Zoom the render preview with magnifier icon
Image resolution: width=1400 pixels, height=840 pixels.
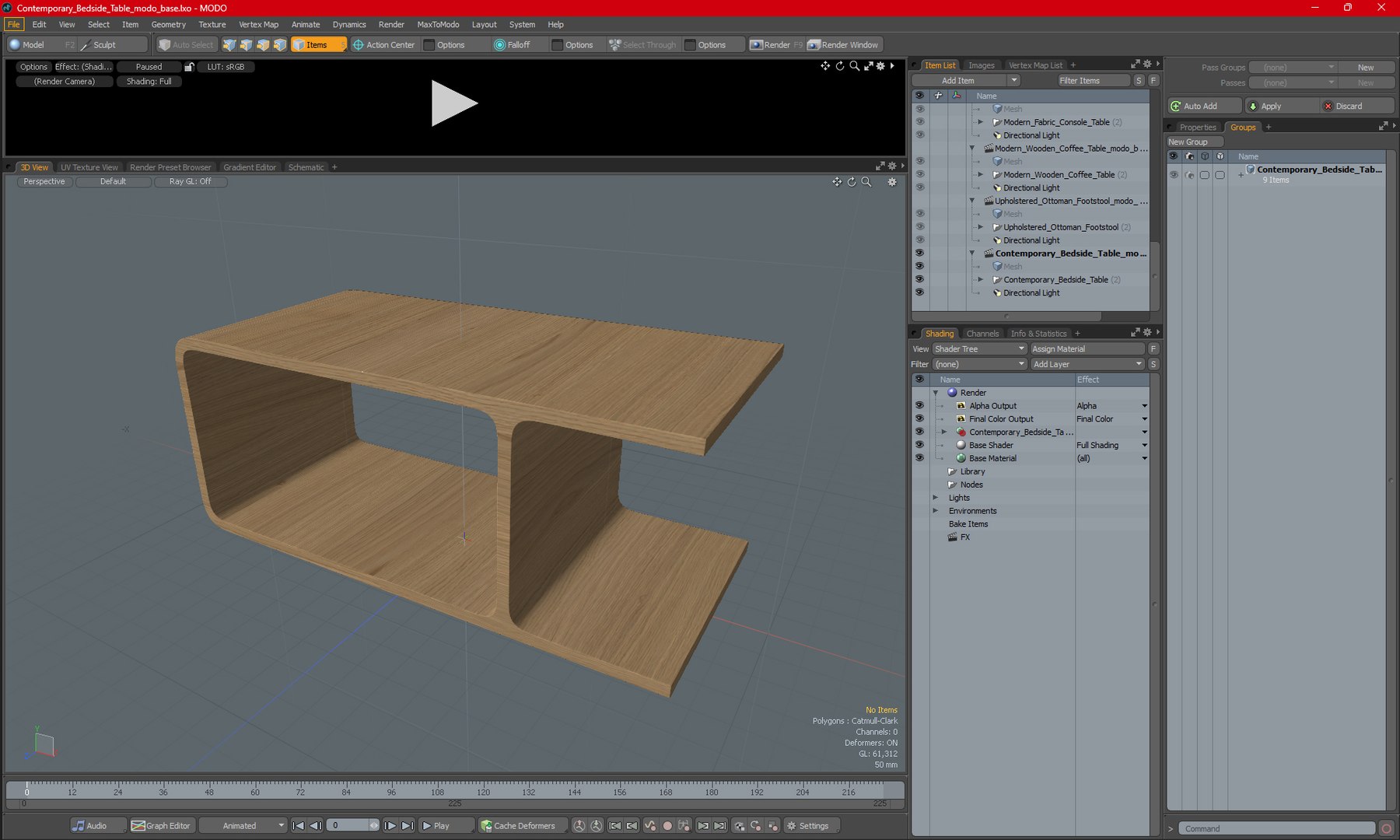click(854, 66)
